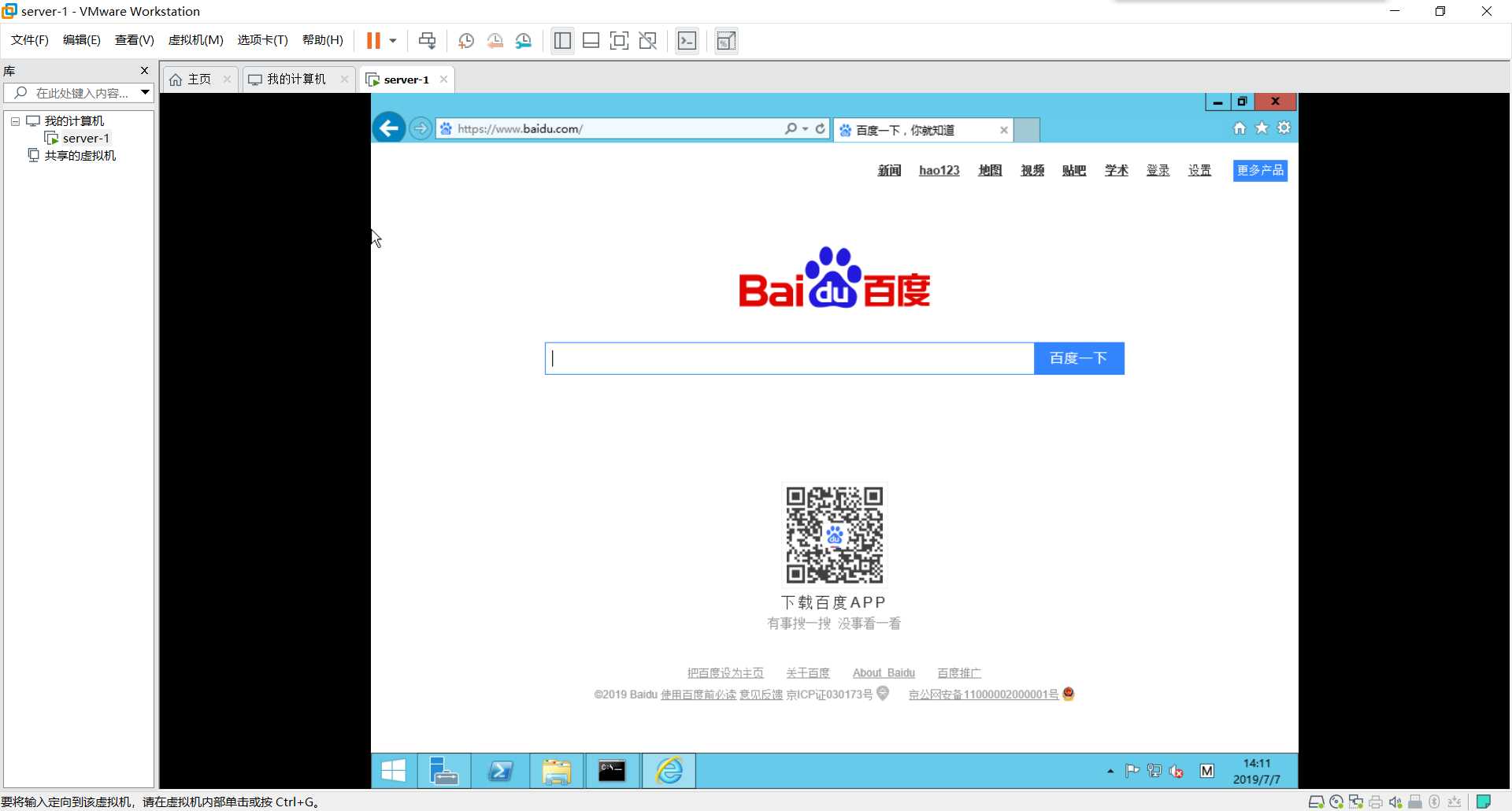Toggle the thumbnail bar view

point(591,41)
